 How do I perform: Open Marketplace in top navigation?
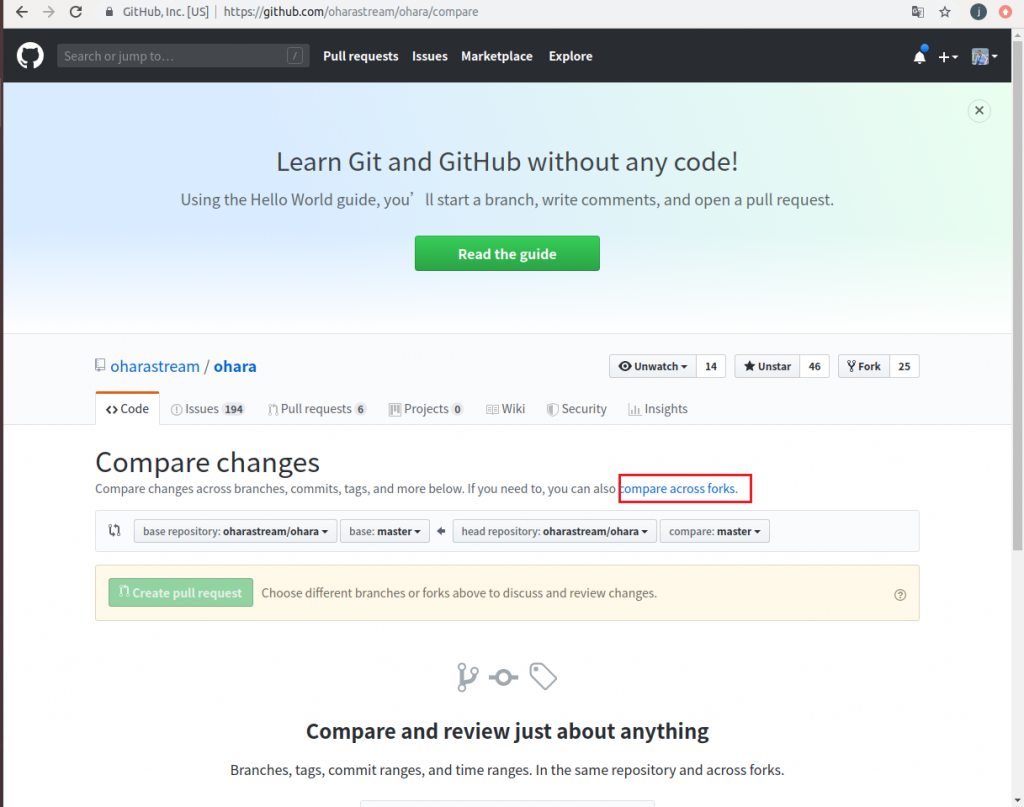pyautogui.click(x=496, y=56)
